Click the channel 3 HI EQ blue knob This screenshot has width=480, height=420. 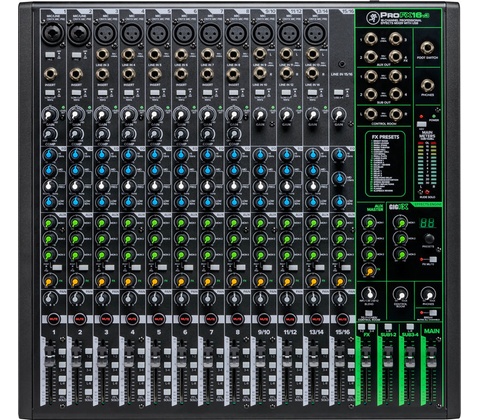point(102,155)
